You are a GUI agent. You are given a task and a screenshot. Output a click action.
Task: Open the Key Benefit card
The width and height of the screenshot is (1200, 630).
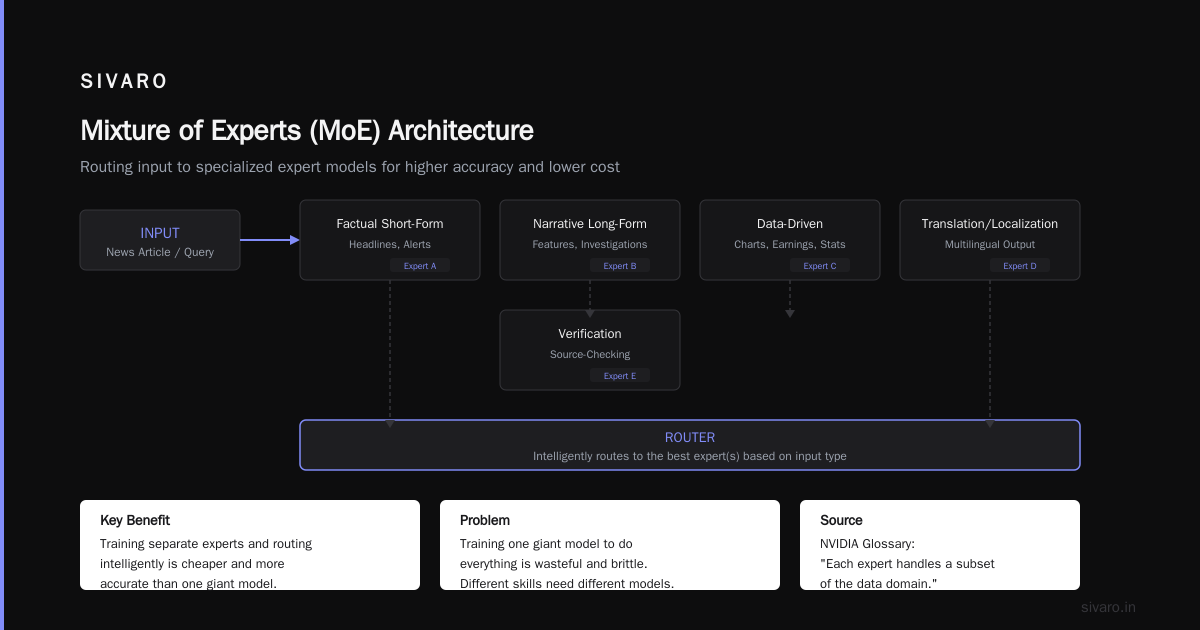click(250, 545)
